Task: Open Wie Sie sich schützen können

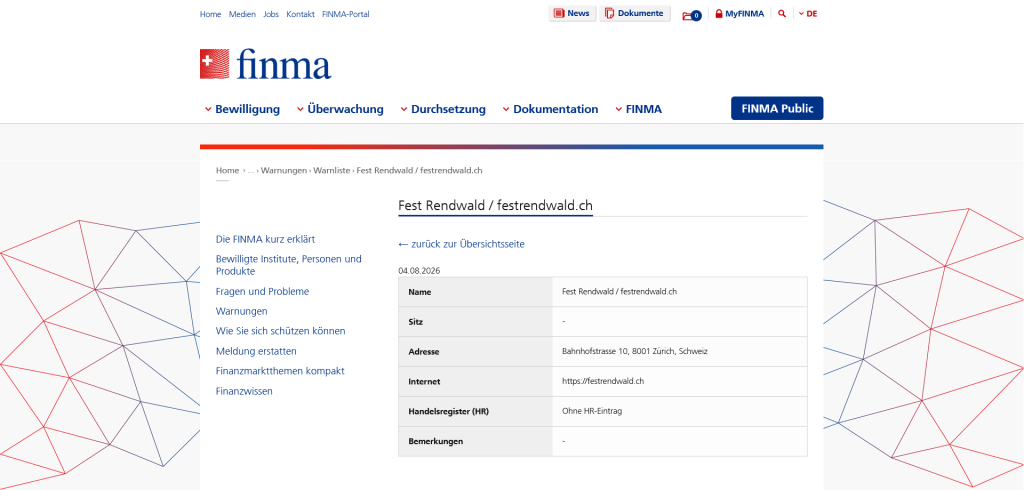Action: pyautogui.click(x=281, y=331)
